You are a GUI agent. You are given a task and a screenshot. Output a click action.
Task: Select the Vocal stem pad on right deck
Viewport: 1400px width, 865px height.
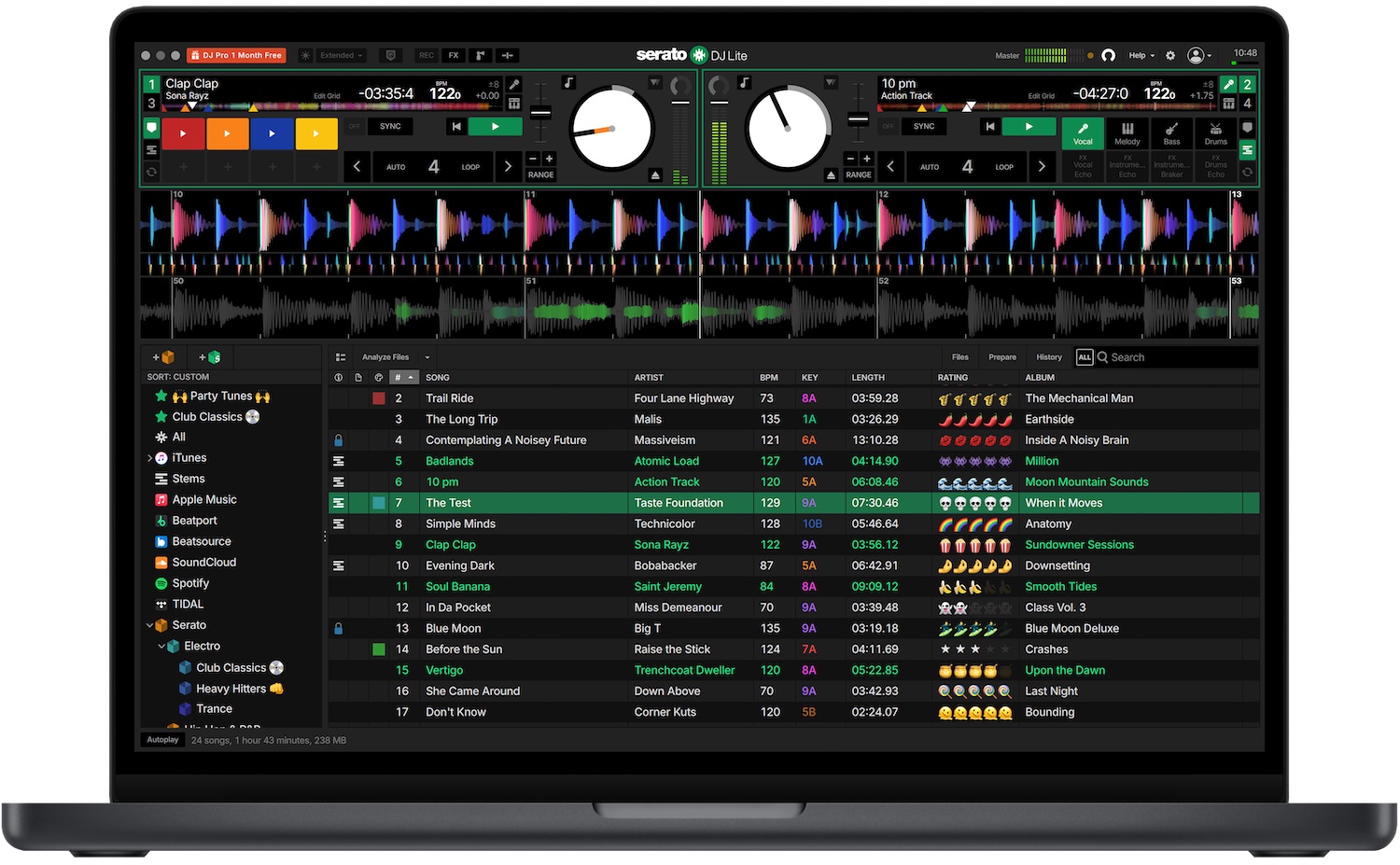(x=1083, y=133)
